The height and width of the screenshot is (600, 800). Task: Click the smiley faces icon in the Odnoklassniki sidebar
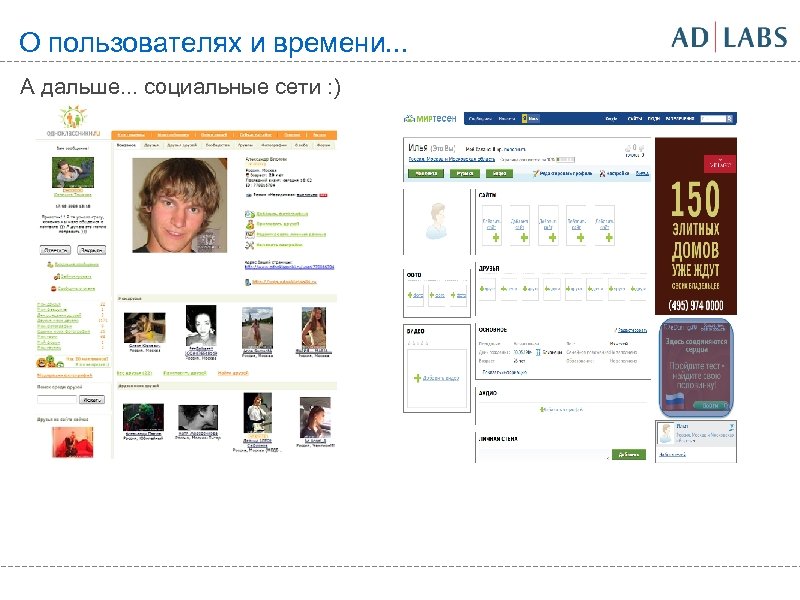(49, 362)
